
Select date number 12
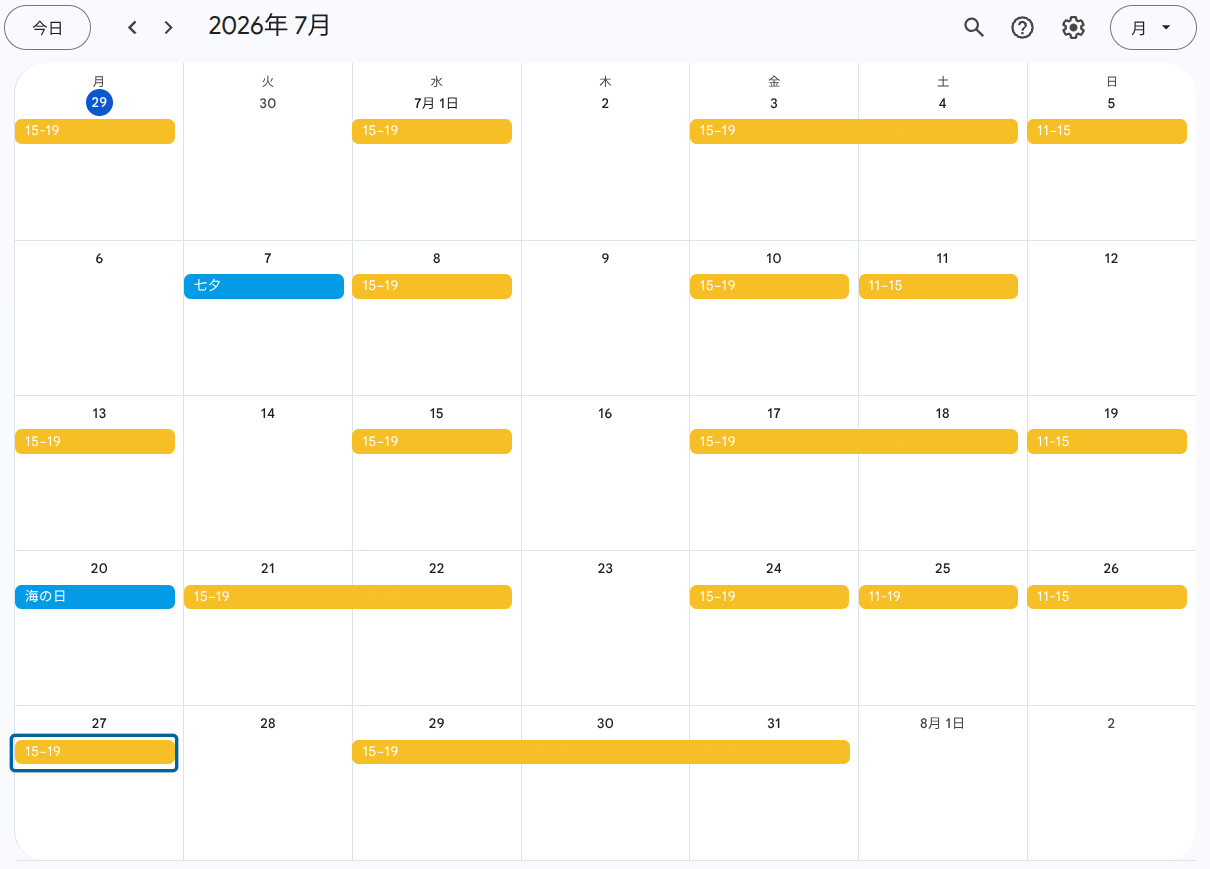click(x=1111, y=258)
